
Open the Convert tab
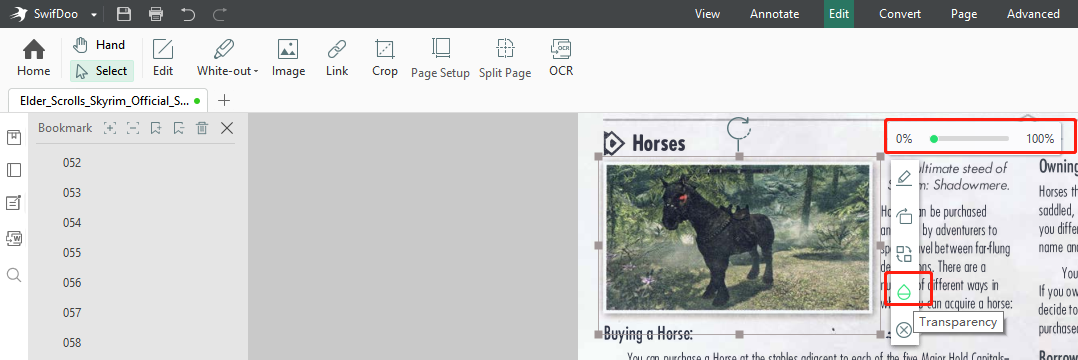pos(900,14)
